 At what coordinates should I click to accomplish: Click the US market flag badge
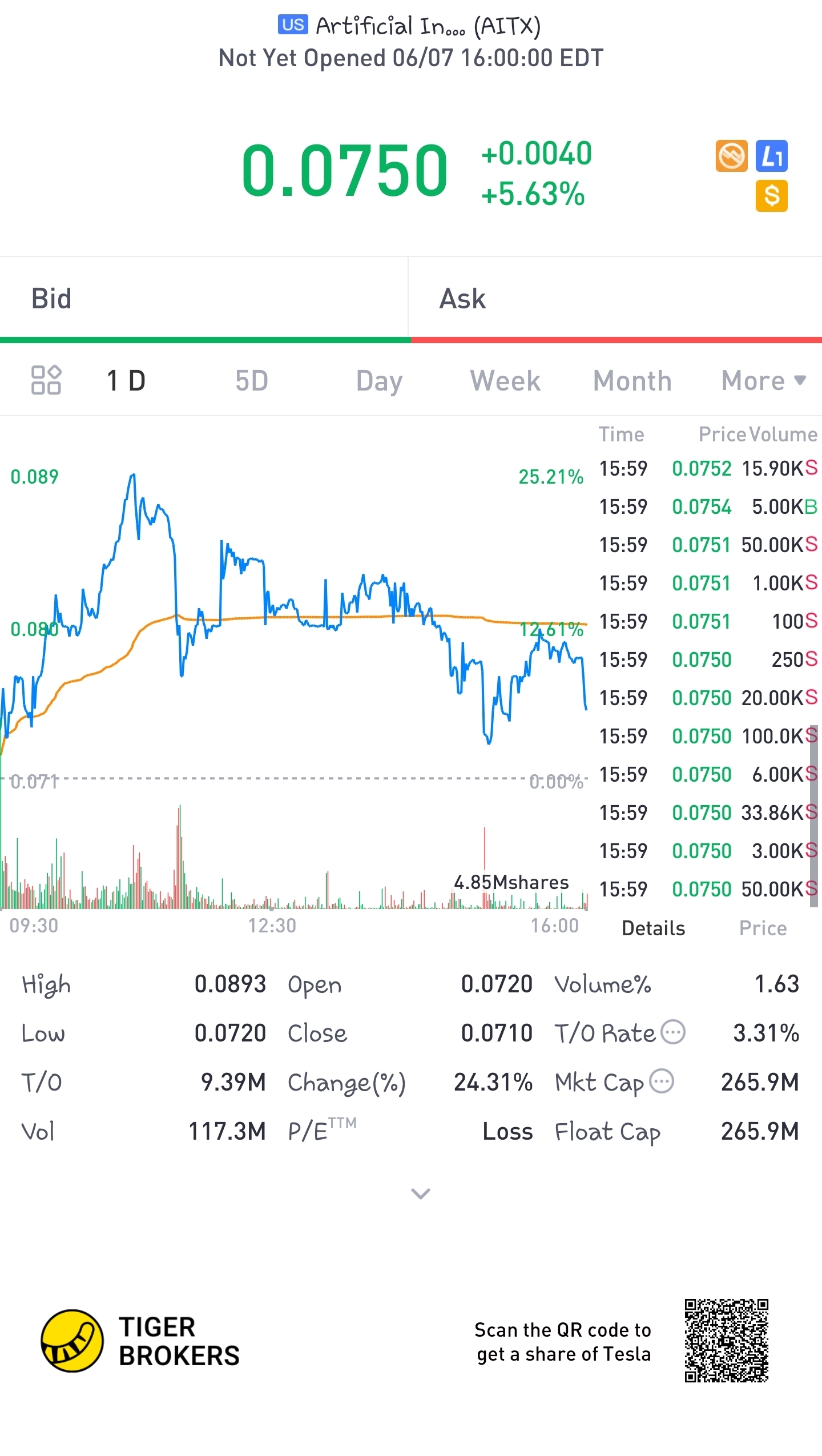(x=293, y=25)
